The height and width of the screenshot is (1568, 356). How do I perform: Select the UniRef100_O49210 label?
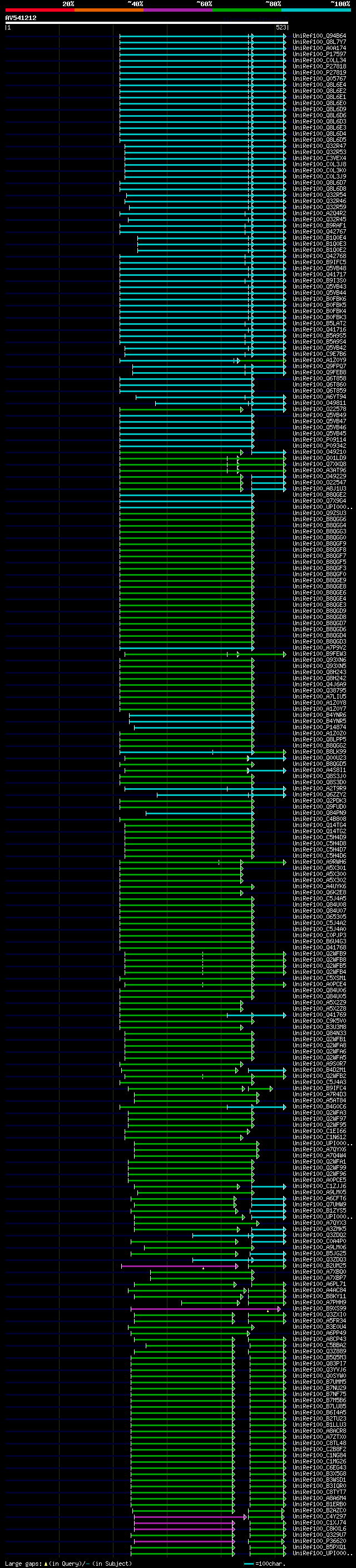point(319,452)
